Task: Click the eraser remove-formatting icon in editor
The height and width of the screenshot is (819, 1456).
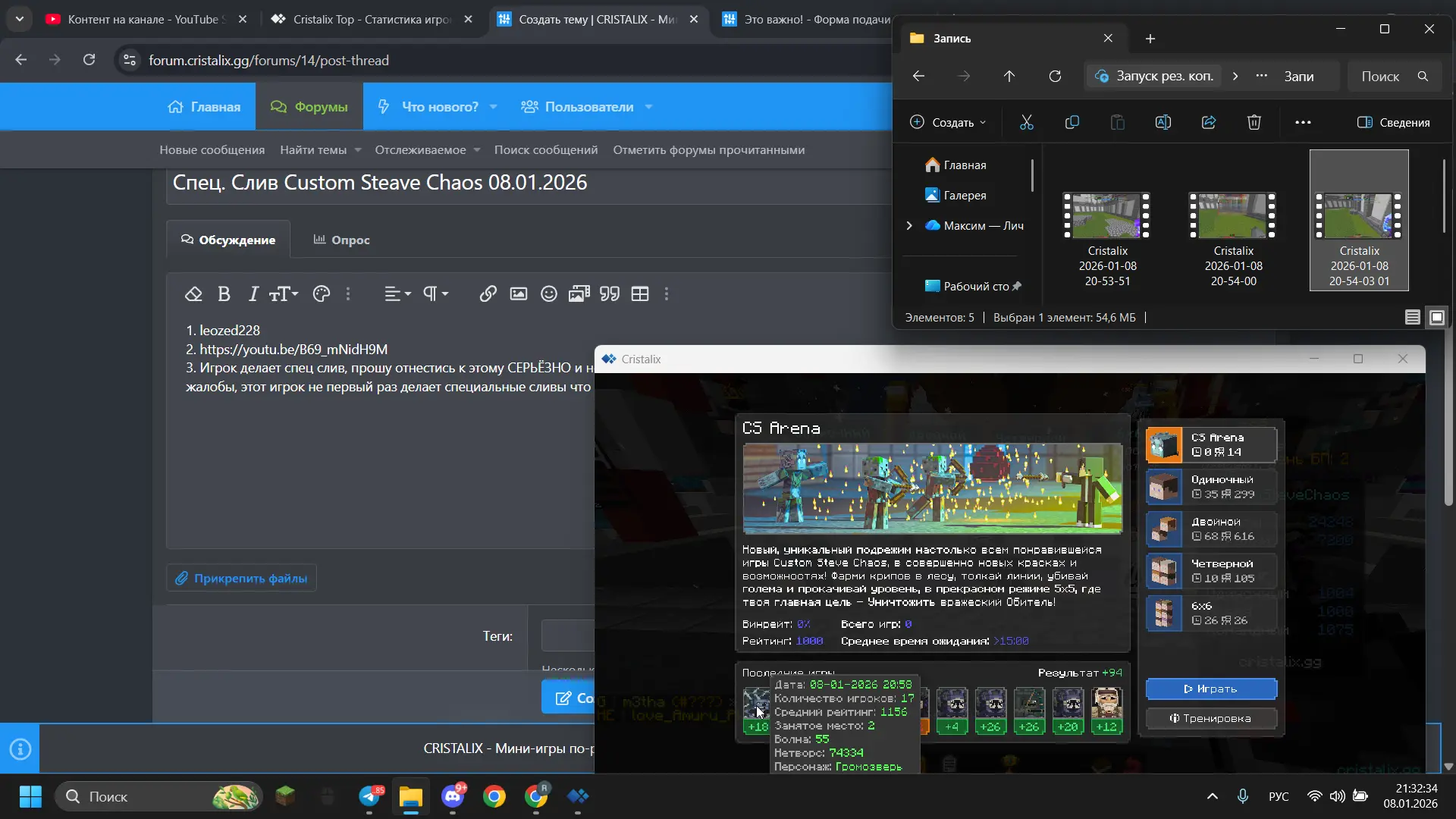Action: point(193,294)
